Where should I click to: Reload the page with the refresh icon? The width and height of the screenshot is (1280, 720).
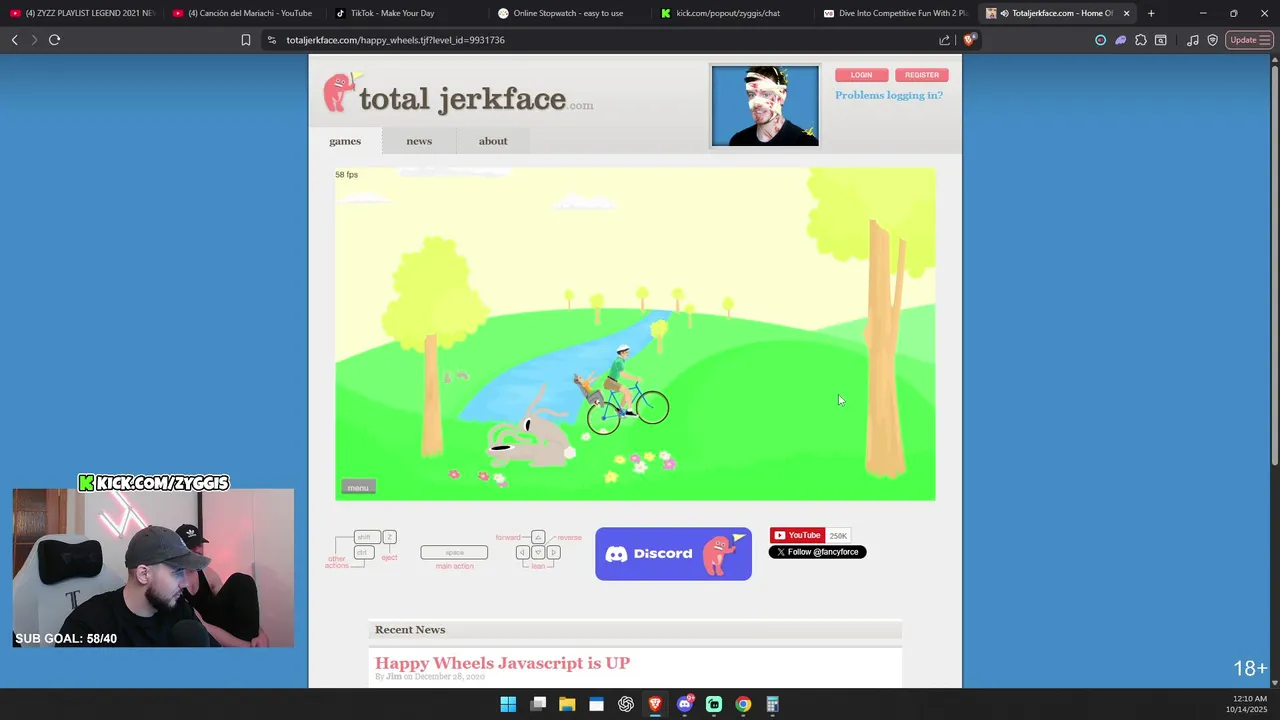pyautogui.click(x=54, y=40)
